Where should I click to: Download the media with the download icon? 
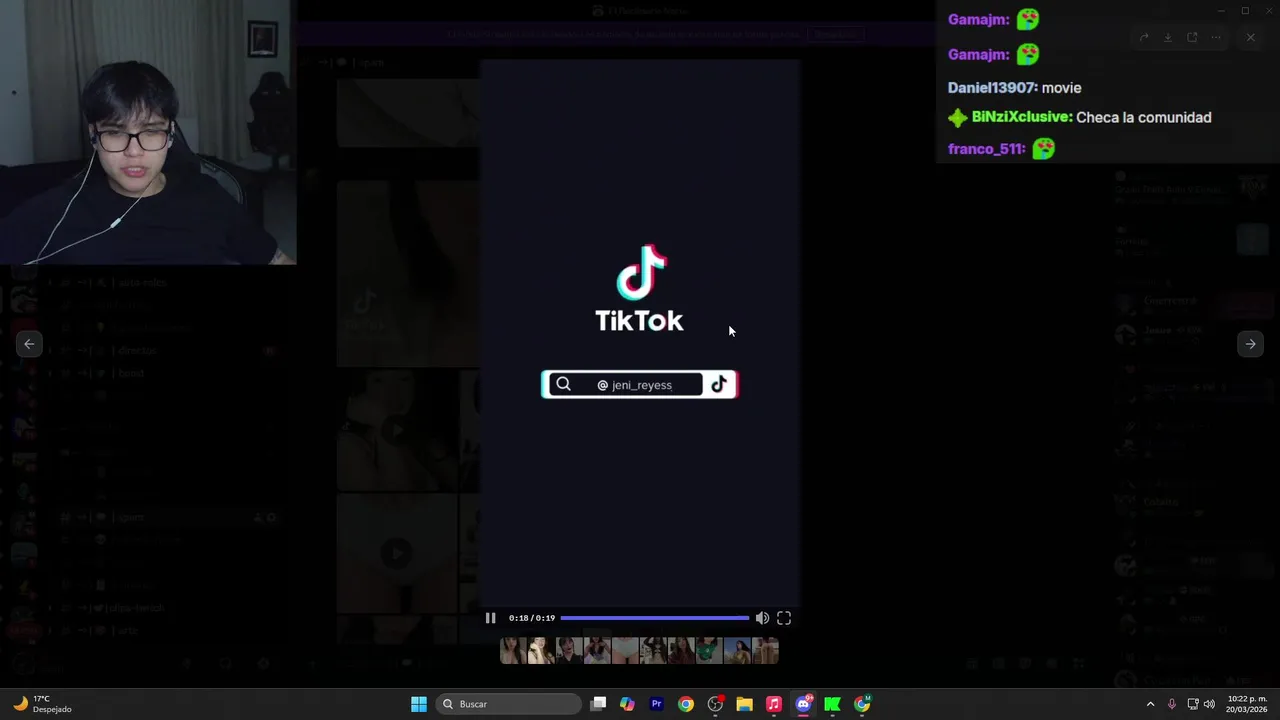pyautogui.click(x=1168, y=38)
